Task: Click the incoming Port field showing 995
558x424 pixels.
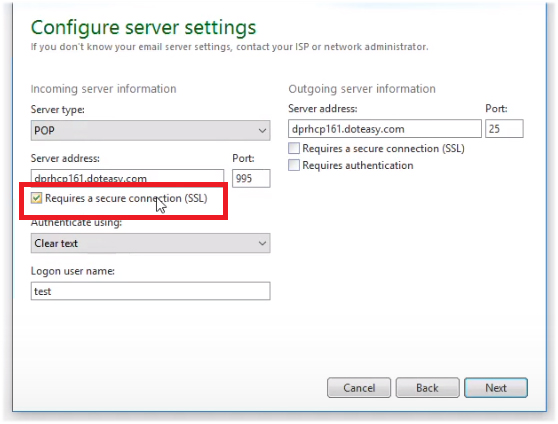Action: click(x=251, y=178)
